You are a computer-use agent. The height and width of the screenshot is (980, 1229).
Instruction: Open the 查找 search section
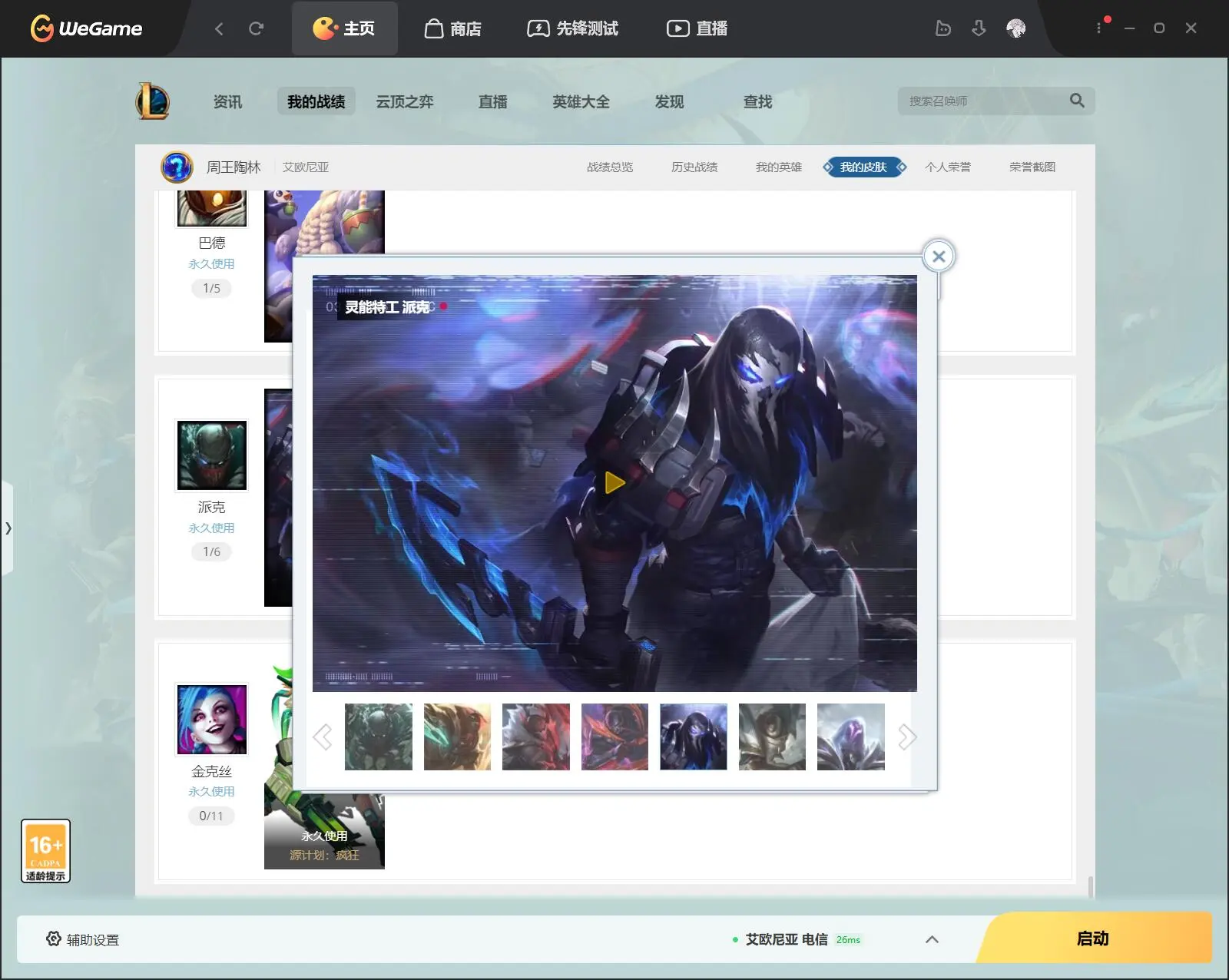pyautogui.click(x=757, y=101)
